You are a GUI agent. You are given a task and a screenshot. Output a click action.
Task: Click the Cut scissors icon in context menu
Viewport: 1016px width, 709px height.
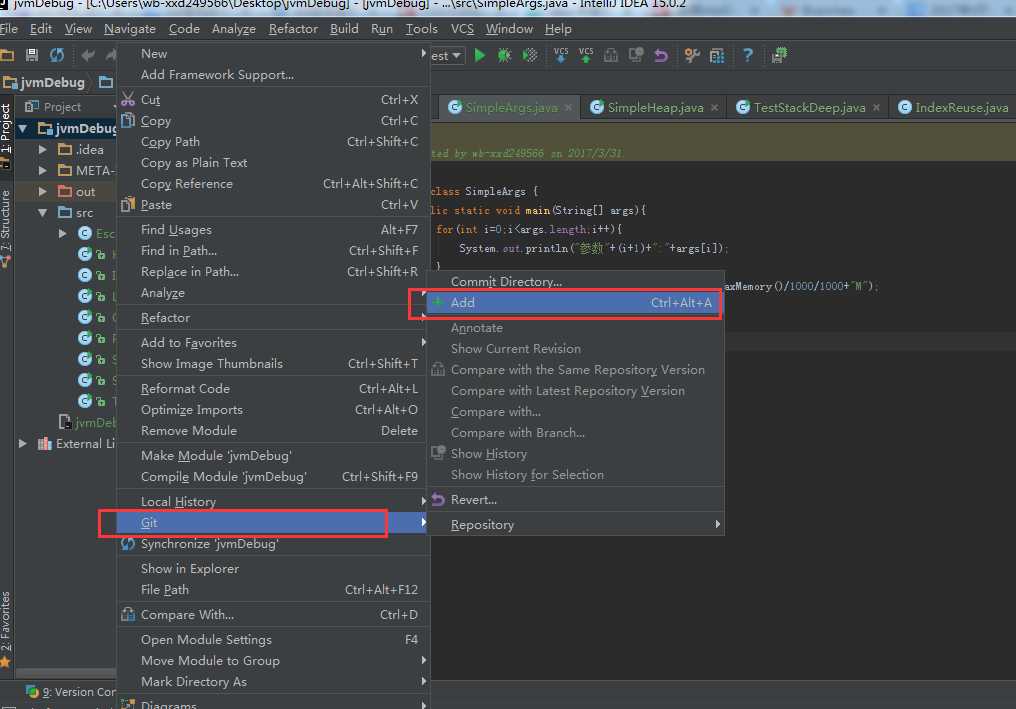tap(128, 99)
